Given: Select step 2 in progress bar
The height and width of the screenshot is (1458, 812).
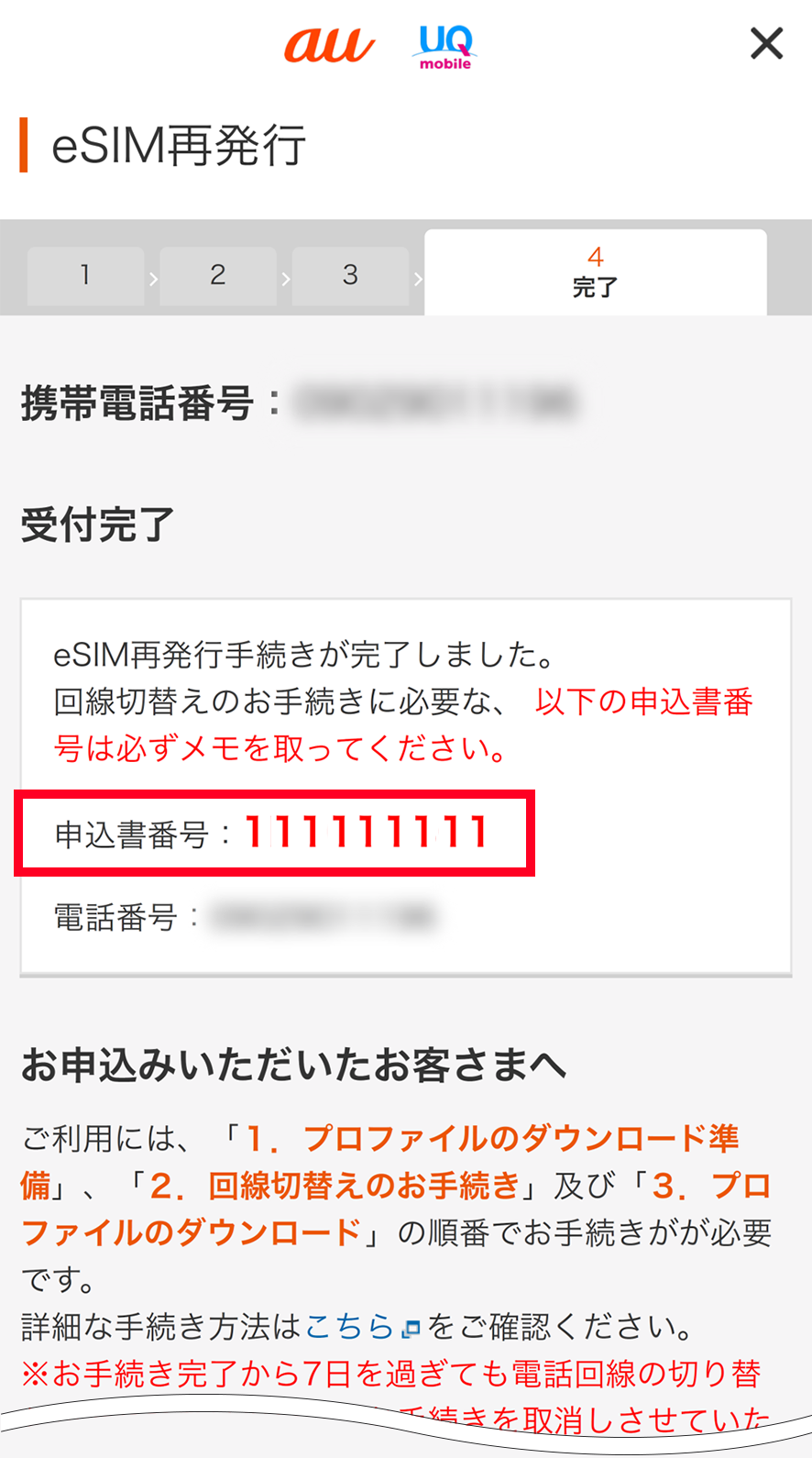Looking at the screenshot, I should coord(218,275).
